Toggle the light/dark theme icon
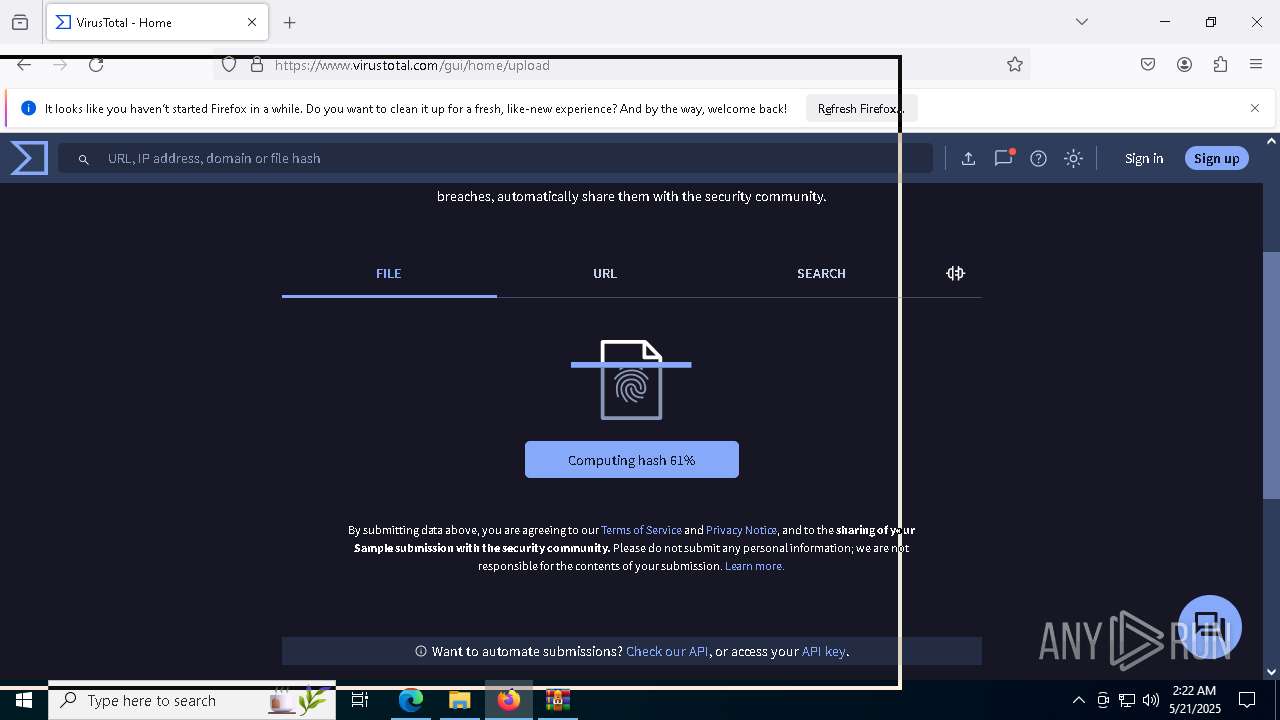Image resolution: width=1280 pixels, height=720 pixels. pos(1073,158)
